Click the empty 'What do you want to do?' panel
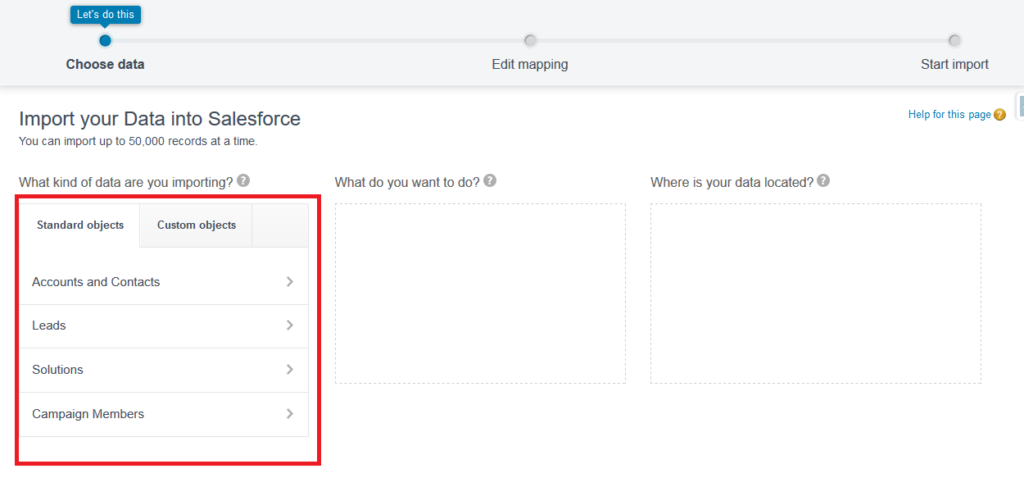This screenshot has width=1024, height=487. click(x=481, y=293)
